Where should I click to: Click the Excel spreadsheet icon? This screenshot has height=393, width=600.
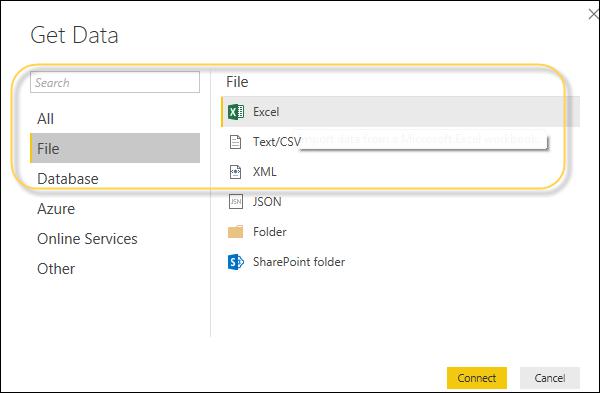point(236,112)
